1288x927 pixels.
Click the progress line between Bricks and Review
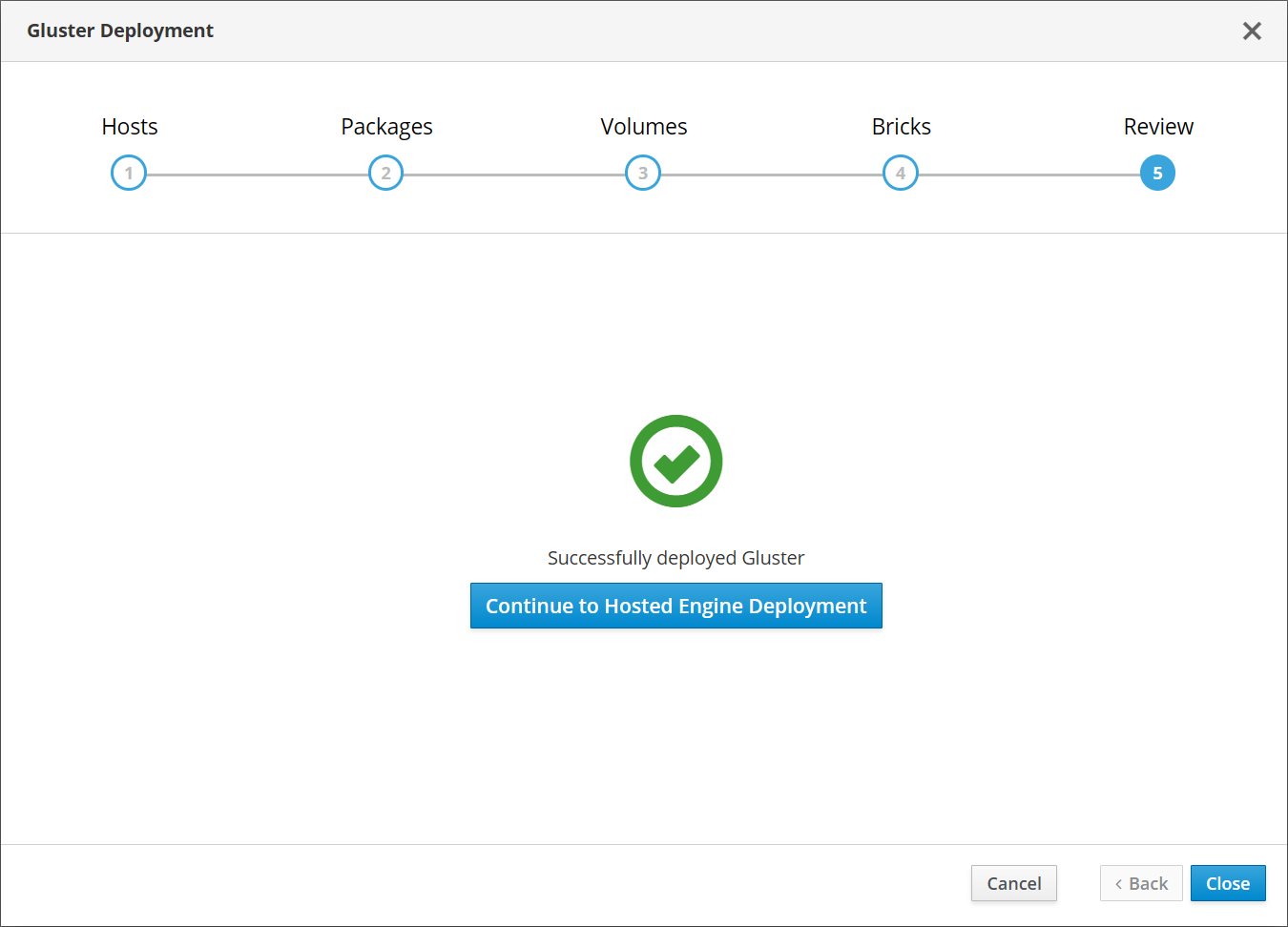(1028, 175)
